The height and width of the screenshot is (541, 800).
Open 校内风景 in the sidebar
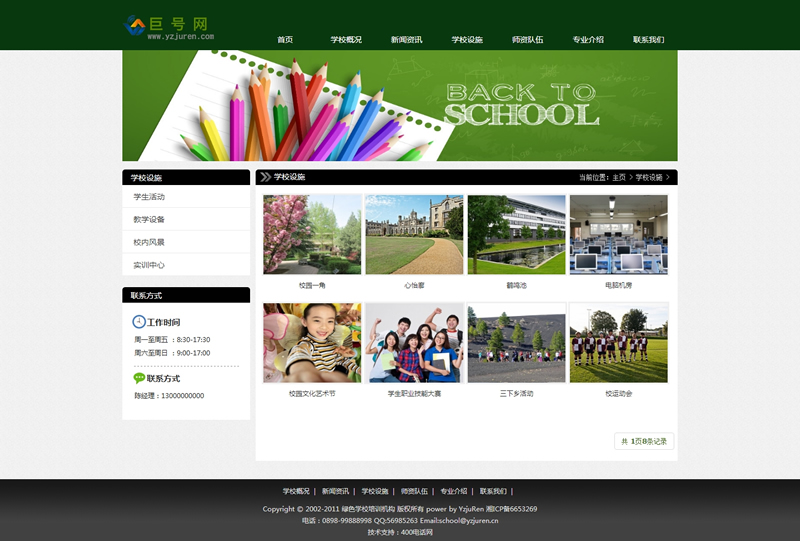pos(149,243)
